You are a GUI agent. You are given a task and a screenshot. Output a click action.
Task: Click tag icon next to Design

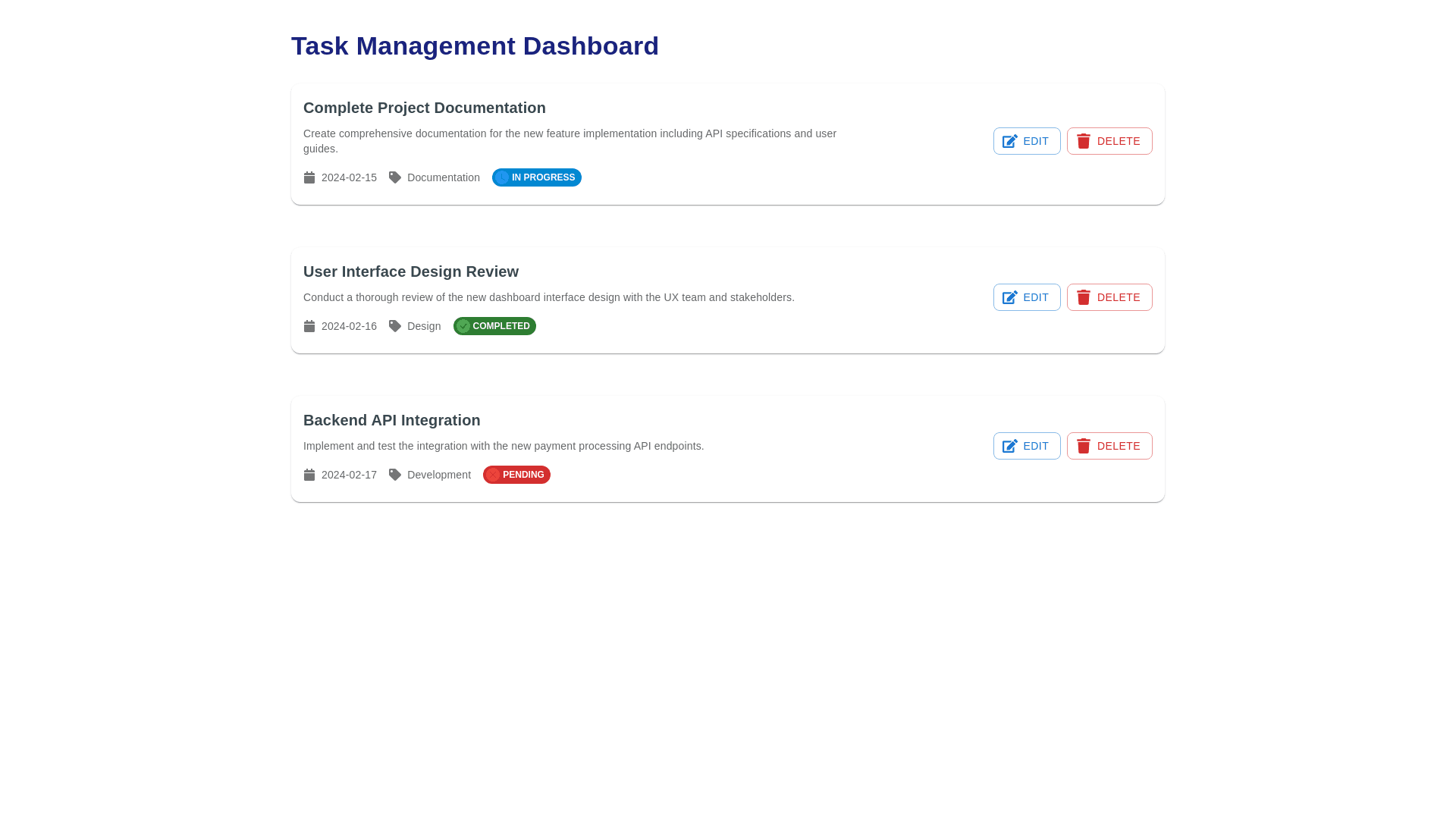pyautogui.click(x=395, y=326)
